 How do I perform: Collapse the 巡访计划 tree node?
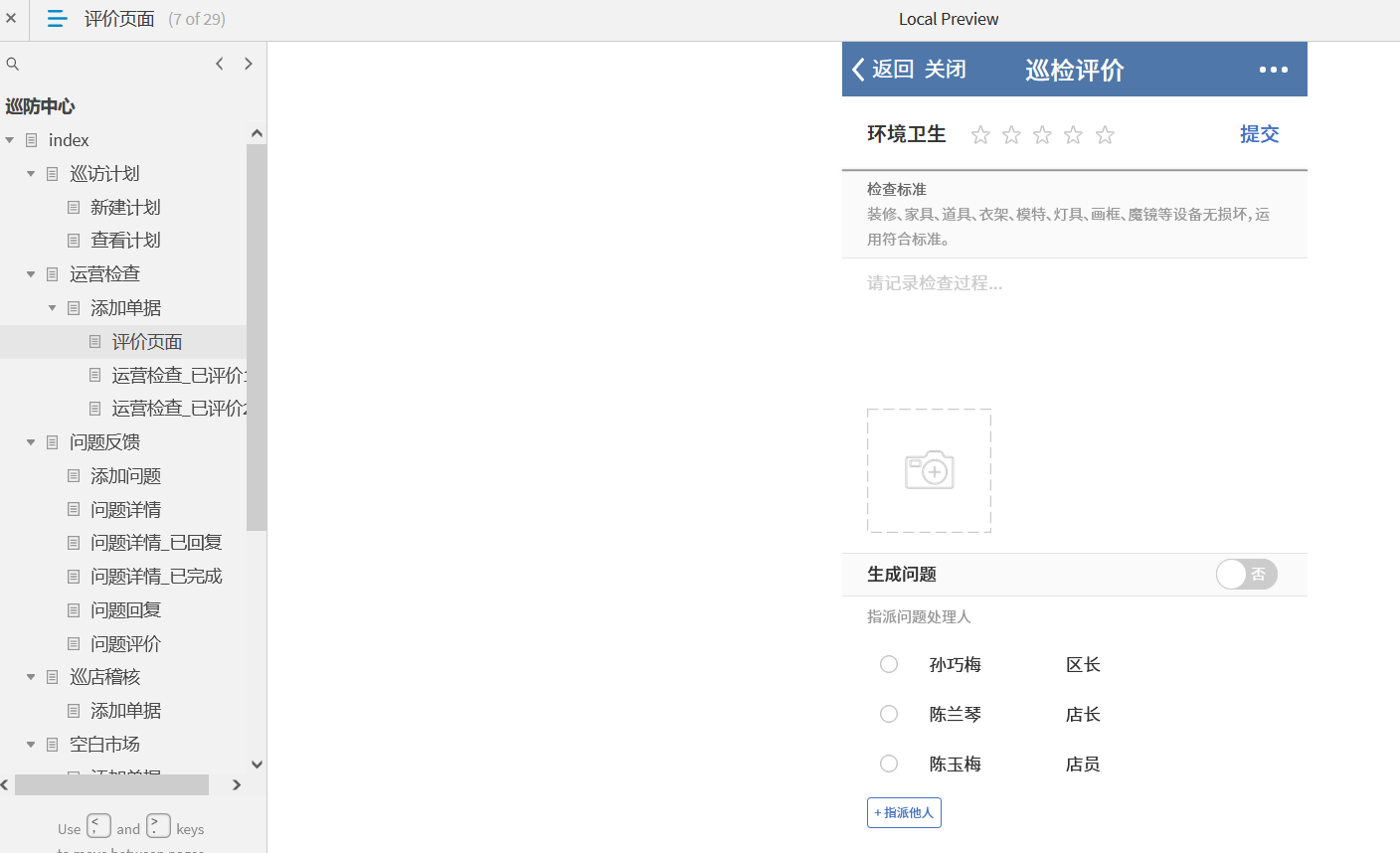click(x=31, y=174)
